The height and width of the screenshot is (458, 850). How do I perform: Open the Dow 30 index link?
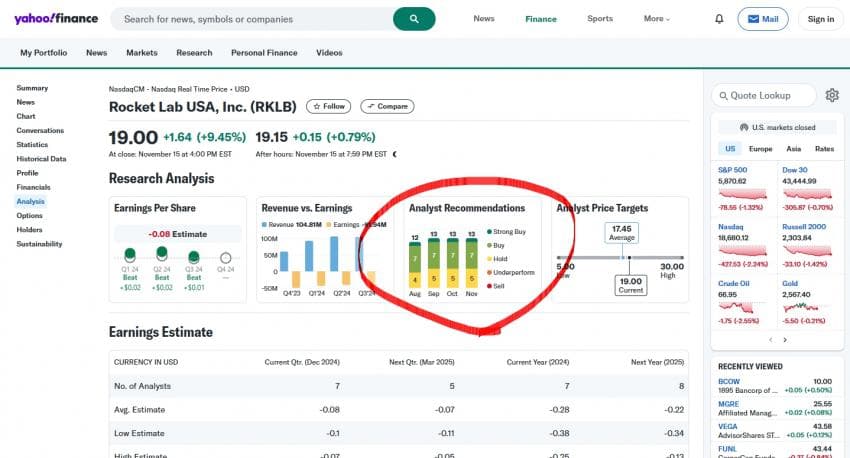[795, 170]
